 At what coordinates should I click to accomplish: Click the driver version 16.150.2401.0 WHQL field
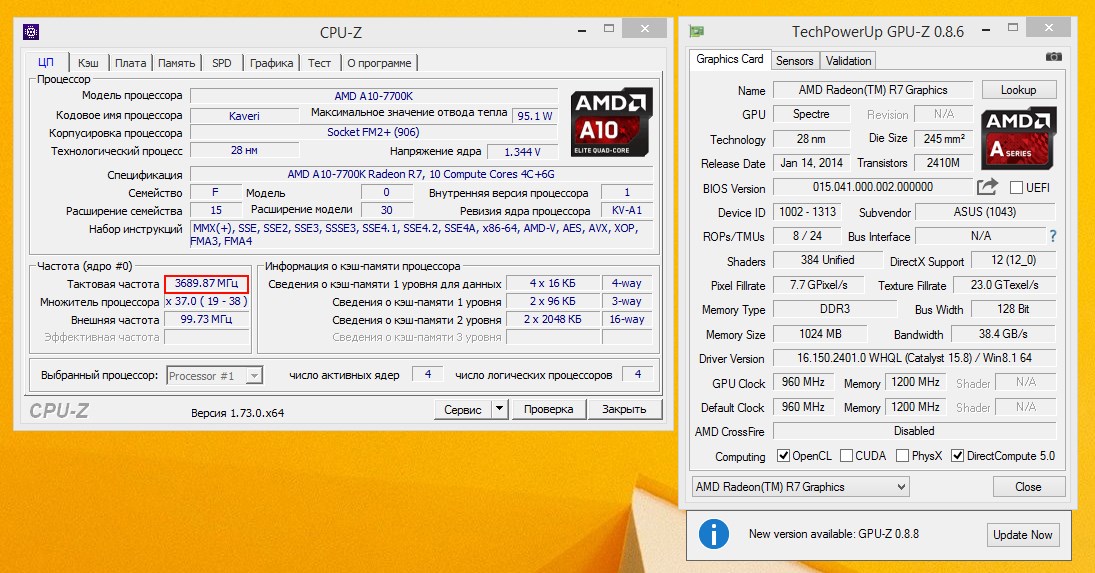[914, 357]
